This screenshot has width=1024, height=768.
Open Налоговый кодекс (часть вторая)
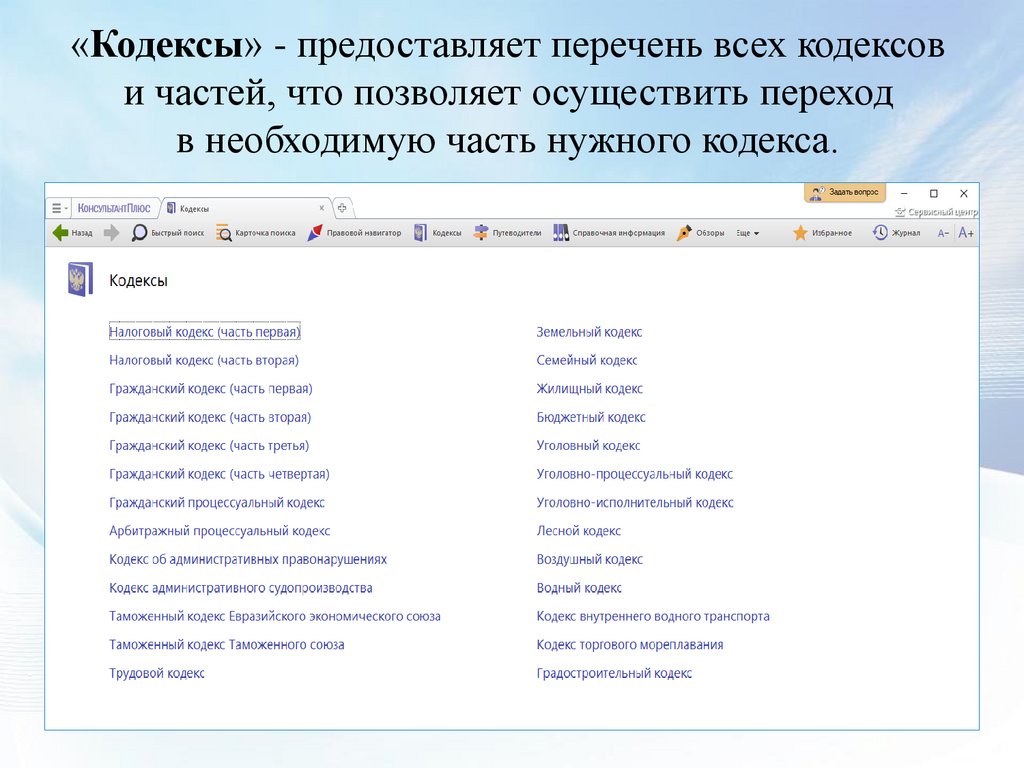(204, 360)
